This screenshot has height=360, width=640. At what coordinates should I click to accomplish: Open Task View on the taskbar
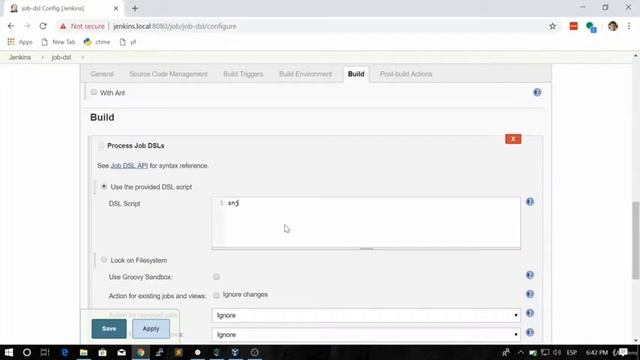tap(45, 352)
